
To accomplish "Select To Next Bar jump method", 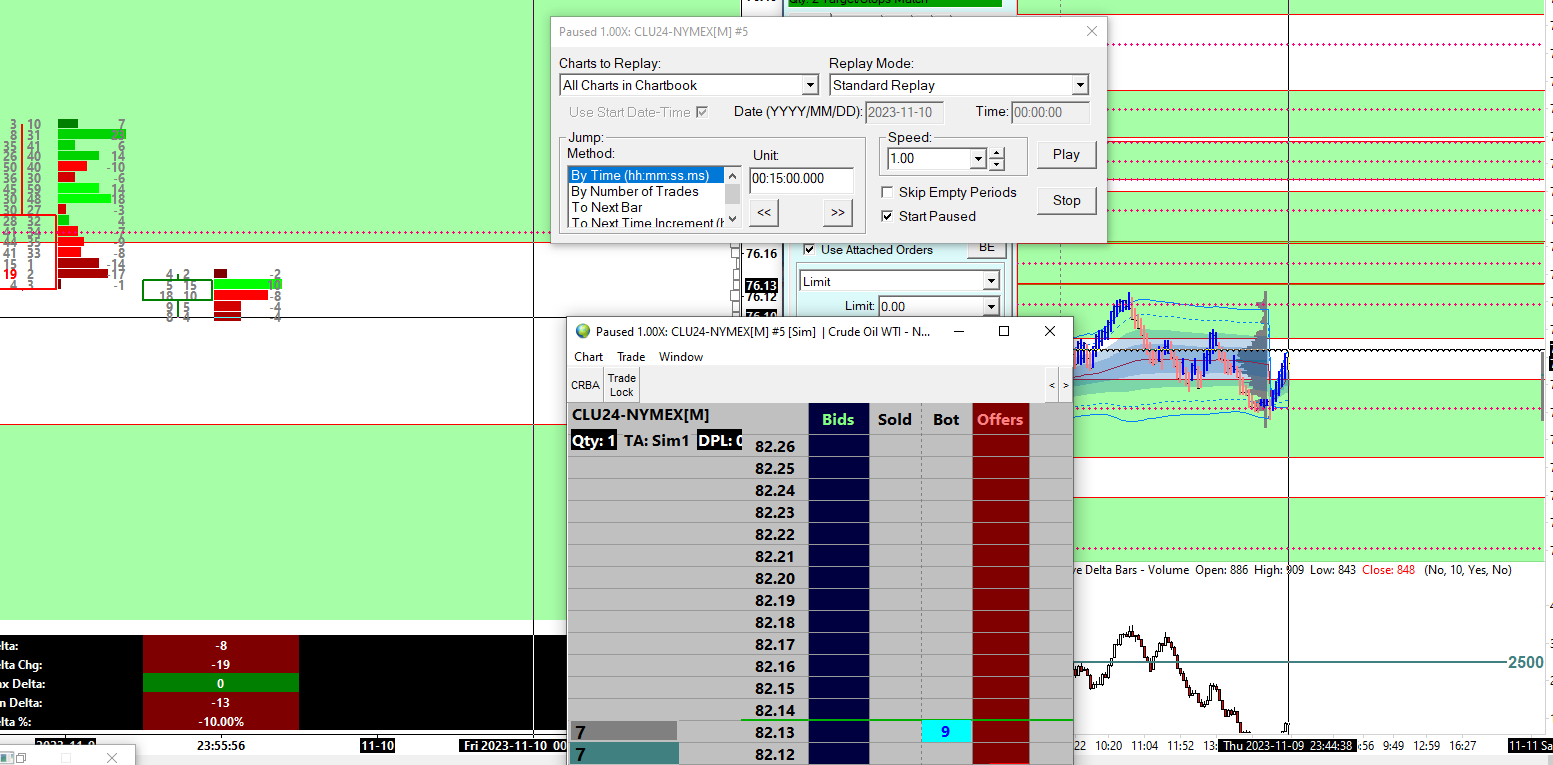I will click(x=646, y=207).
